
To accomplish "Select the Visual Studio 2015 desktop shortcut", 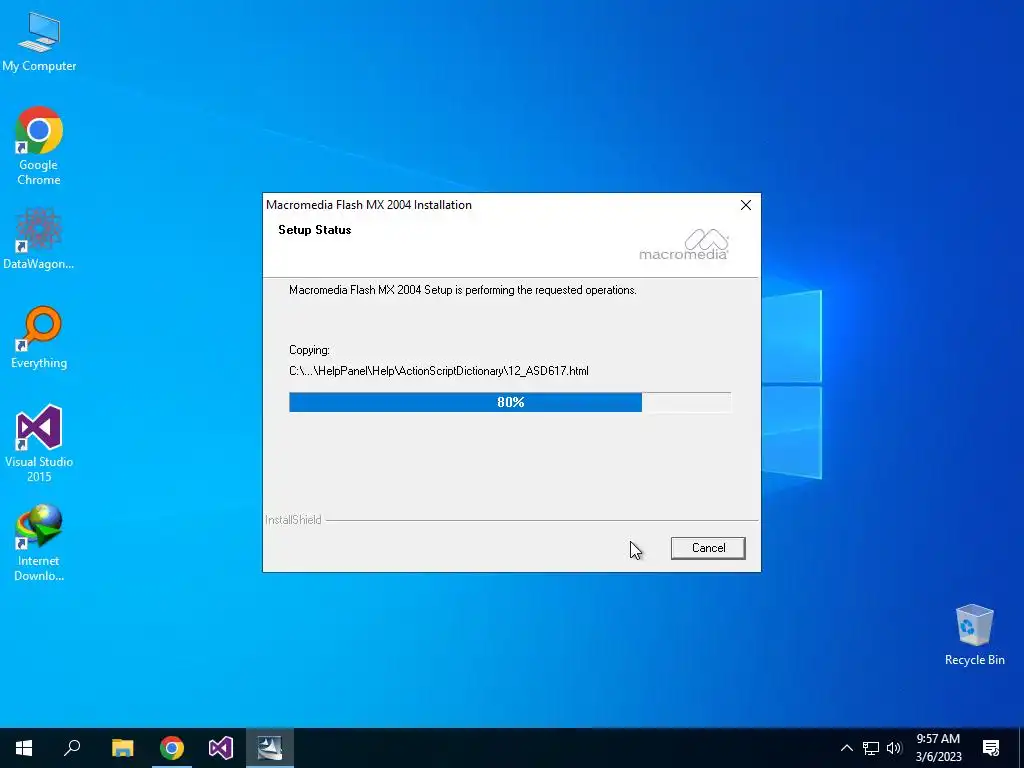I will (x=39, y=443).
